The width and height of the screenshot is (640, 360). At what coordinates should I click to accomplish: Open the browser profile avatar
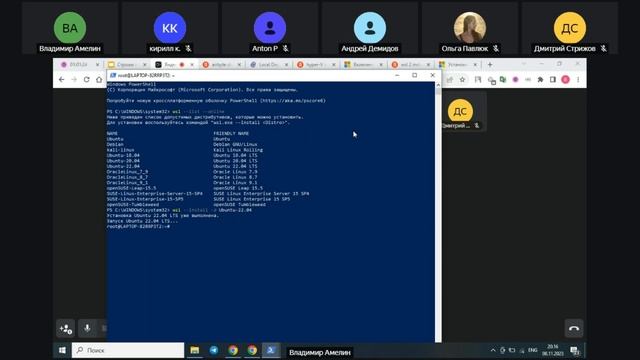click(x=565, y=80)
